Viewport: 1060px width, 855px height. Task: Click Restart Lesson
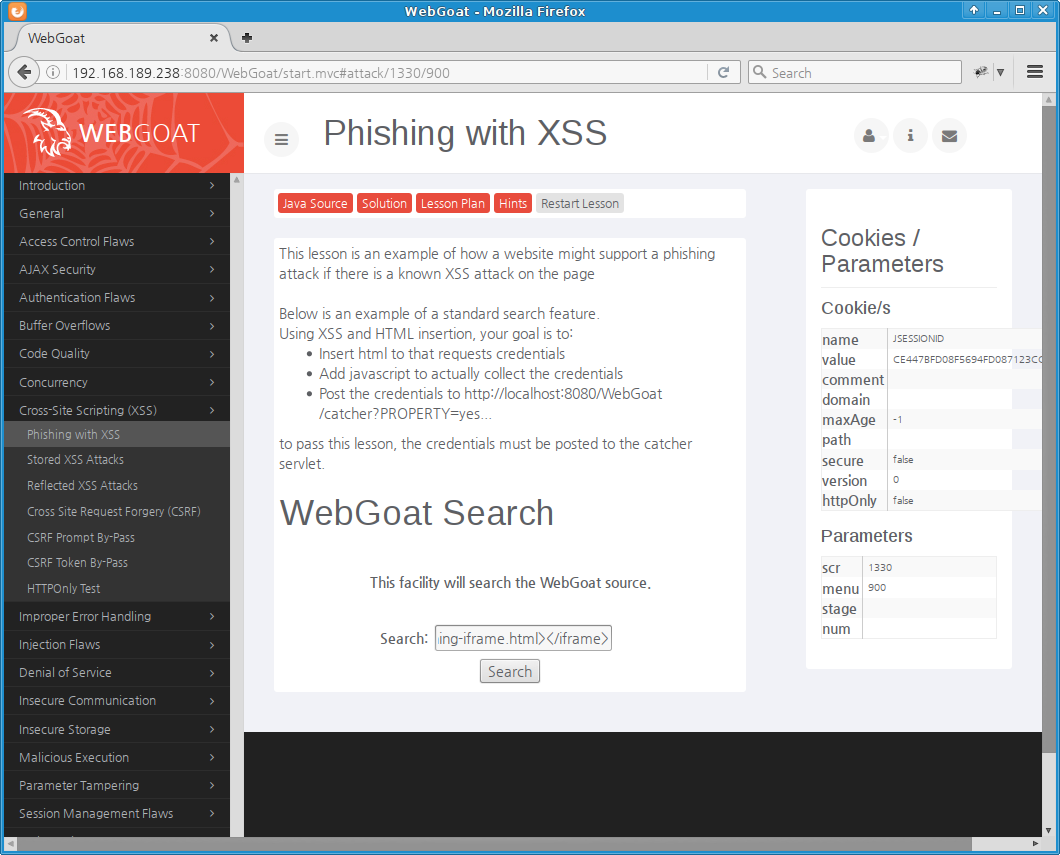pyautogui.click(x=580, y=203)
